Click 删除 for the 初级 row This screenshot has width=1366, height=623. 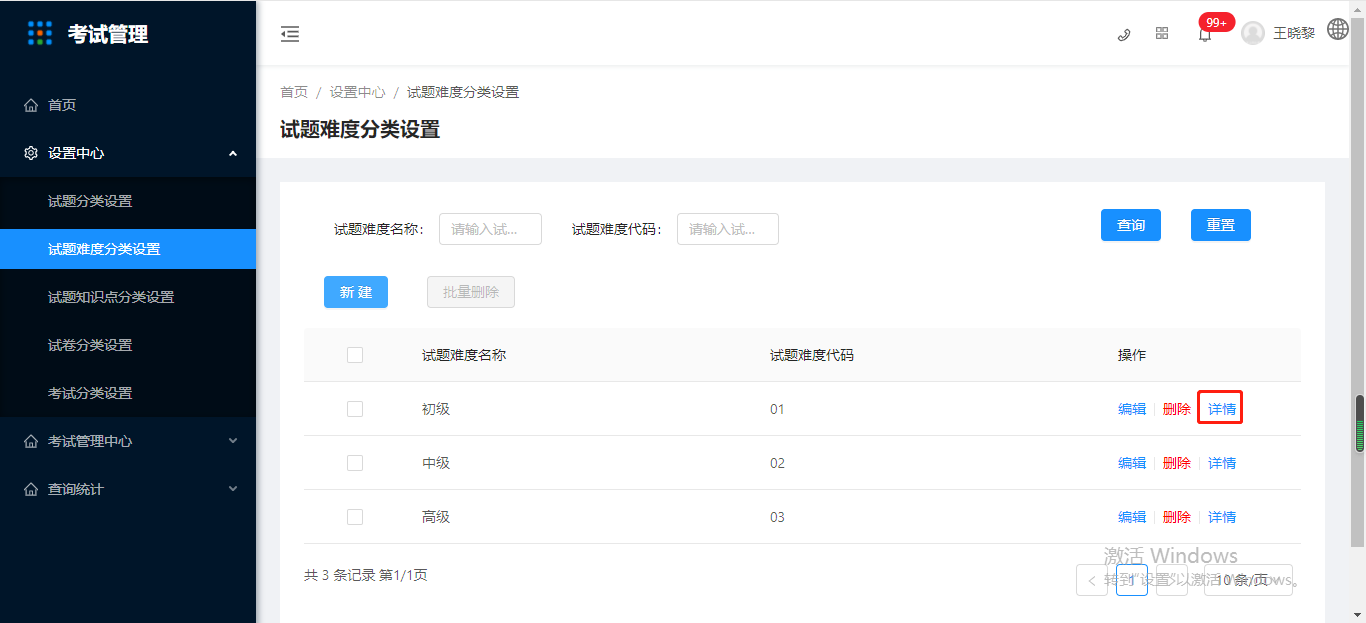tap(1177, 409)
